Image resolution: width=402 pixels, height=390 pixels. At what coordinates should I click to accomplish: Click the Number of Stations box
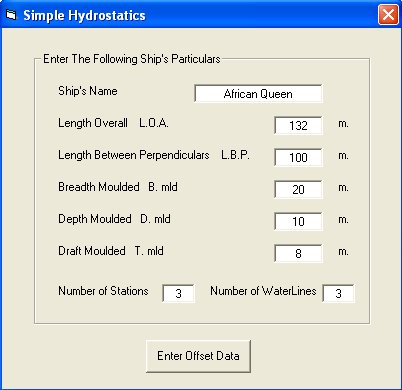click(178, 293)
